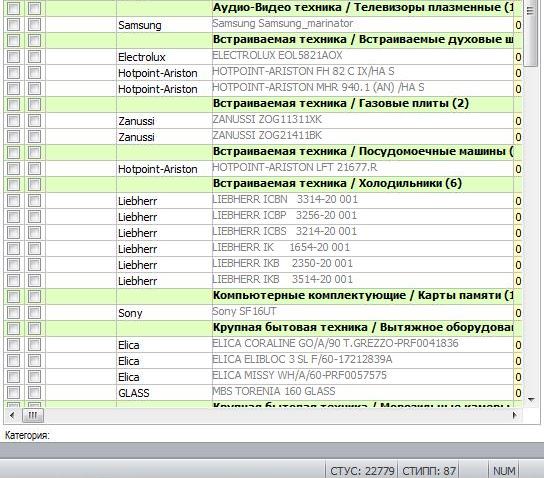
Task: Check first box of HOTPOINT-ARISTON LFT 21677.R
Action: pyautogui.click(x=14, y=169)
